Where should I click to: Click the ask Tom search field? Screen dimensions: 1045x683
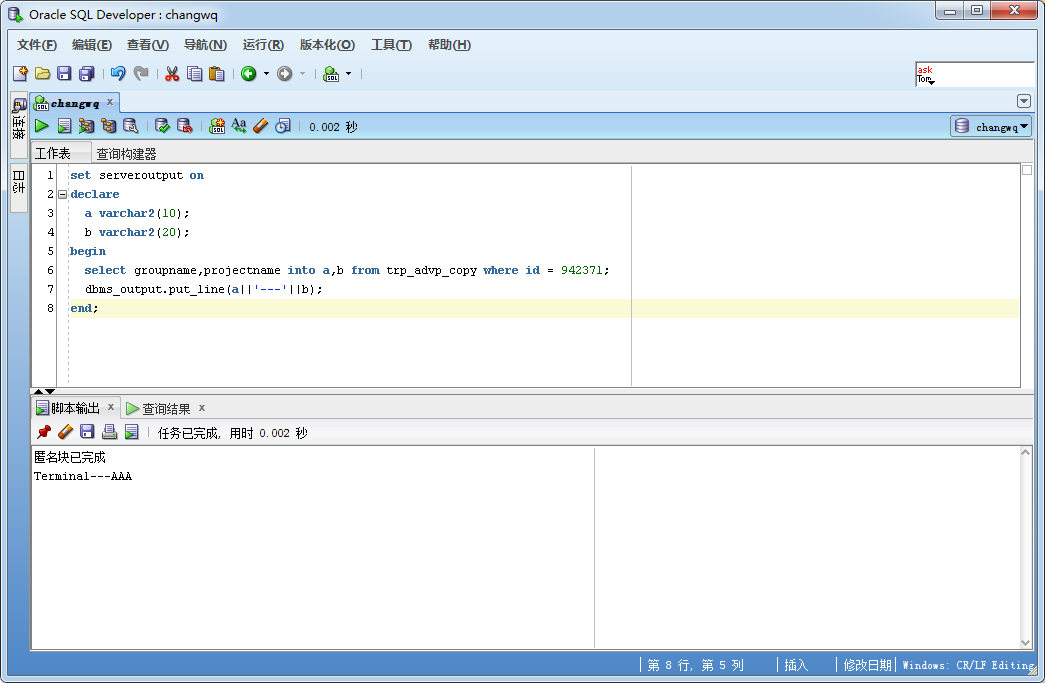pos(974,74)
